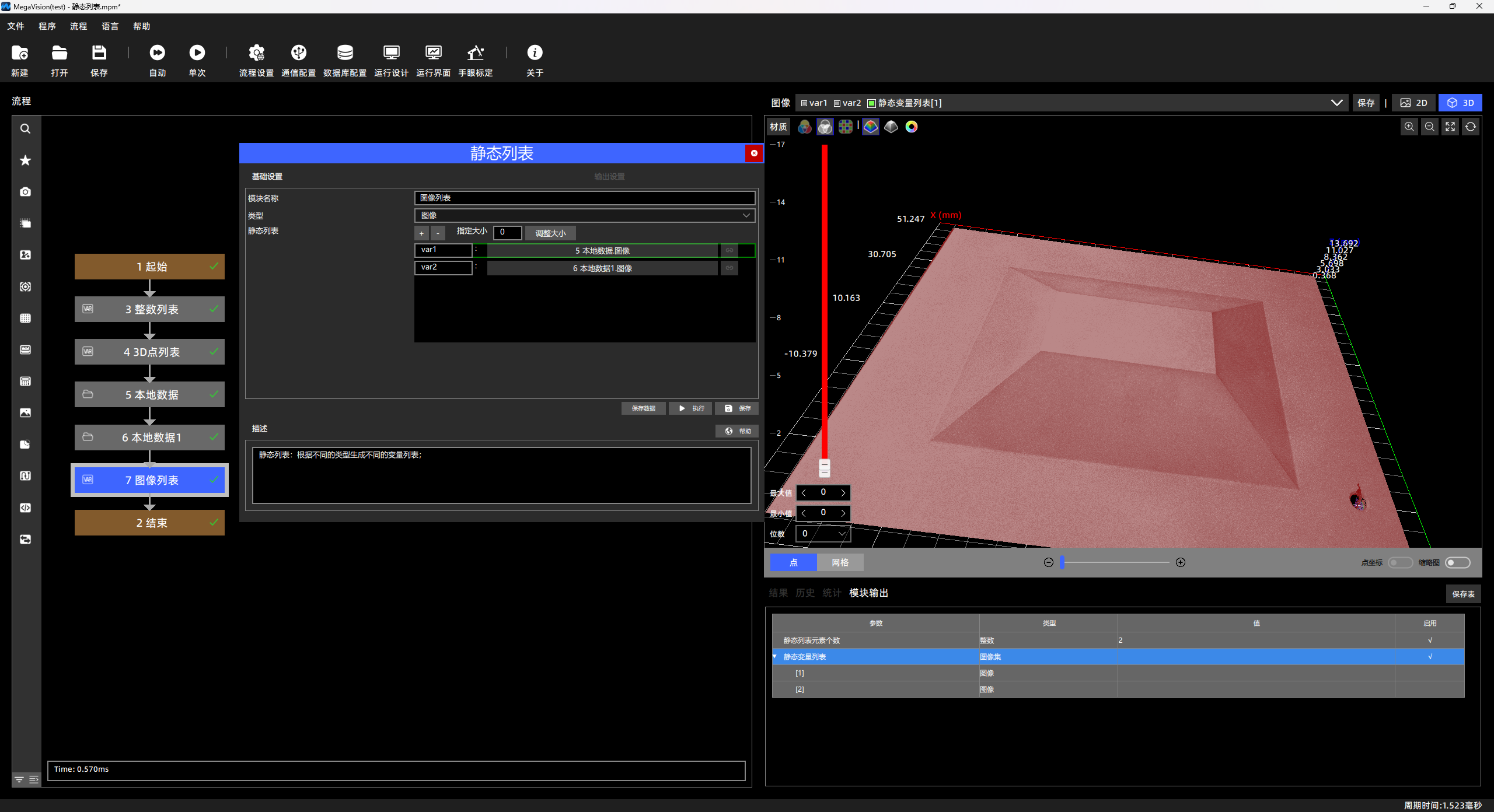Toggle the 缩略图 switch
The height and width of the screenshot is (812, 1494).
point(1457,563)
